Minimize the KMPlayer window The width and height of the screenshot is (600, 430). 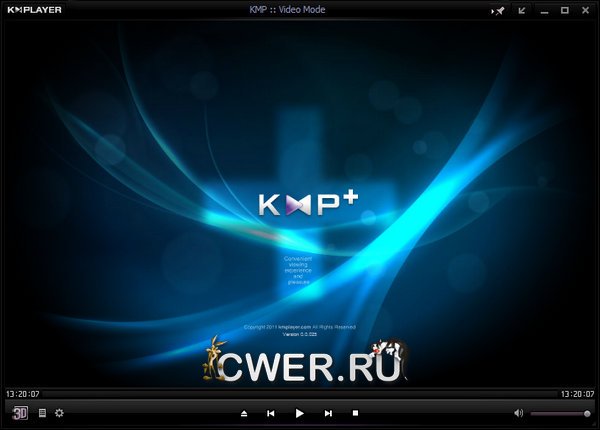tap(545, 11)
